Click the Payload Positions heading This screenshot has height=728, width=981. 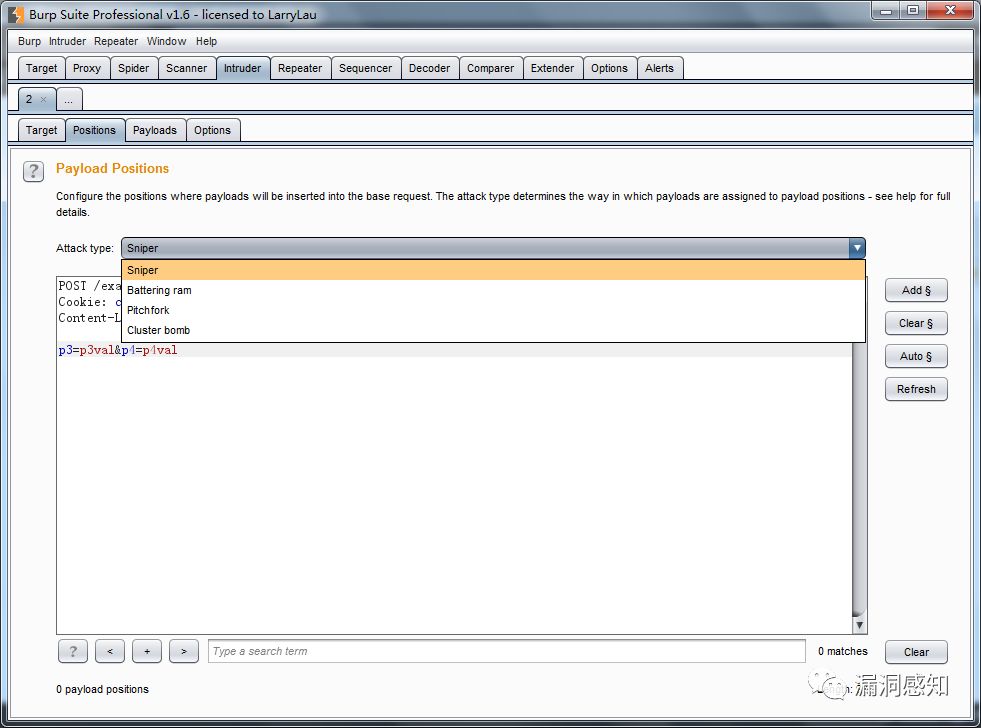point(113,168)
